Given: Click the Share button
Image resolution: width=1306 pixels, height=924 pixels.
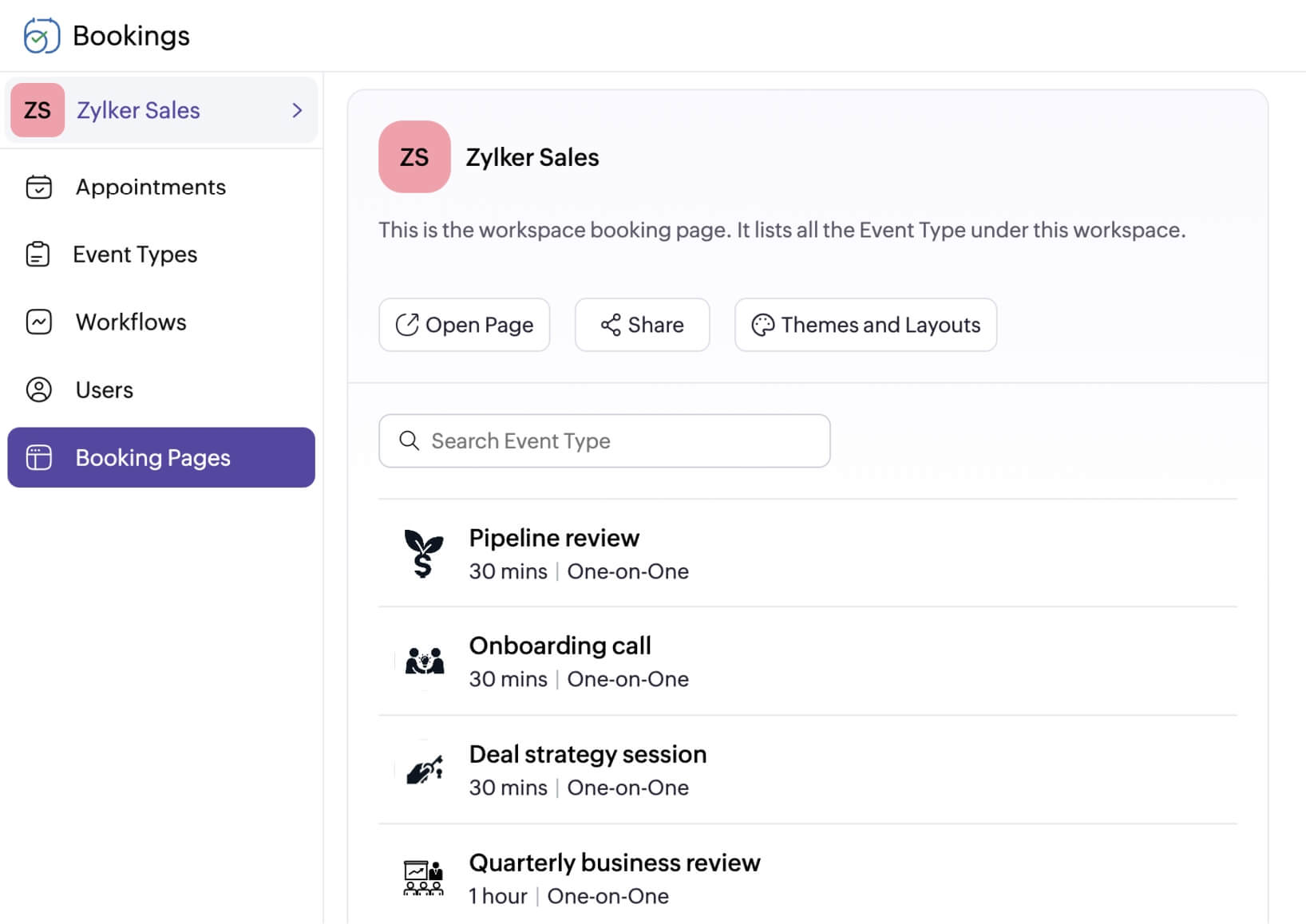Looking at the screenshot, I should [642, 325].
